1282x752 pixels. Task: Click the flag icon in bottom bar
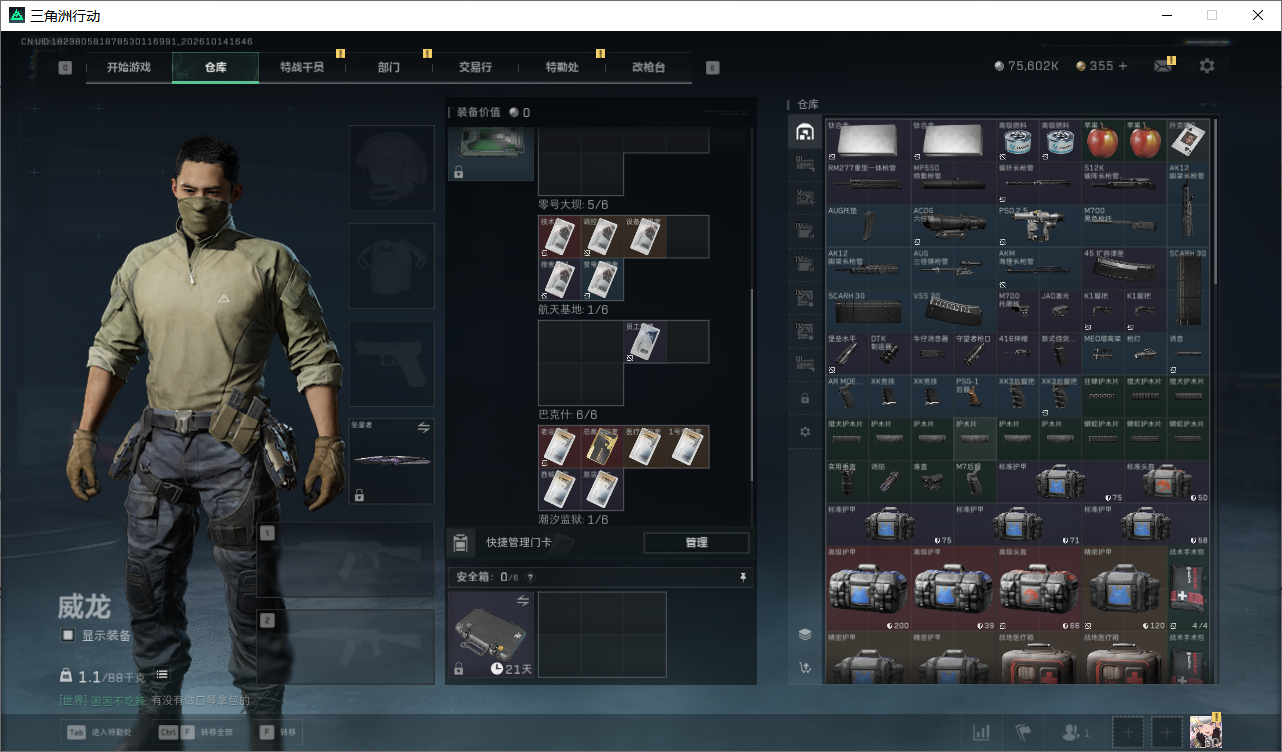1024,733
